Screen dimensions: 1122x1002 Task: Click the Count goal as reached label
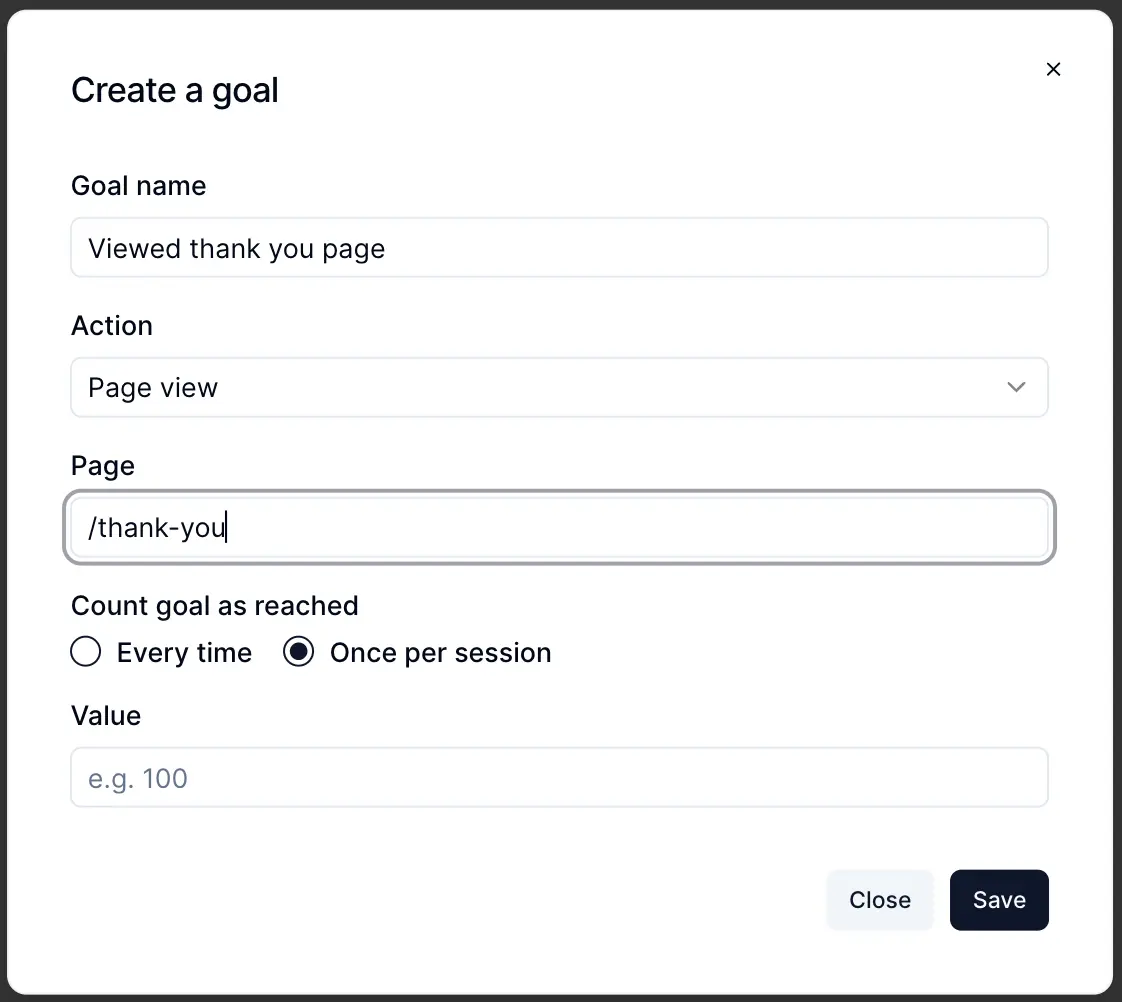214,605
